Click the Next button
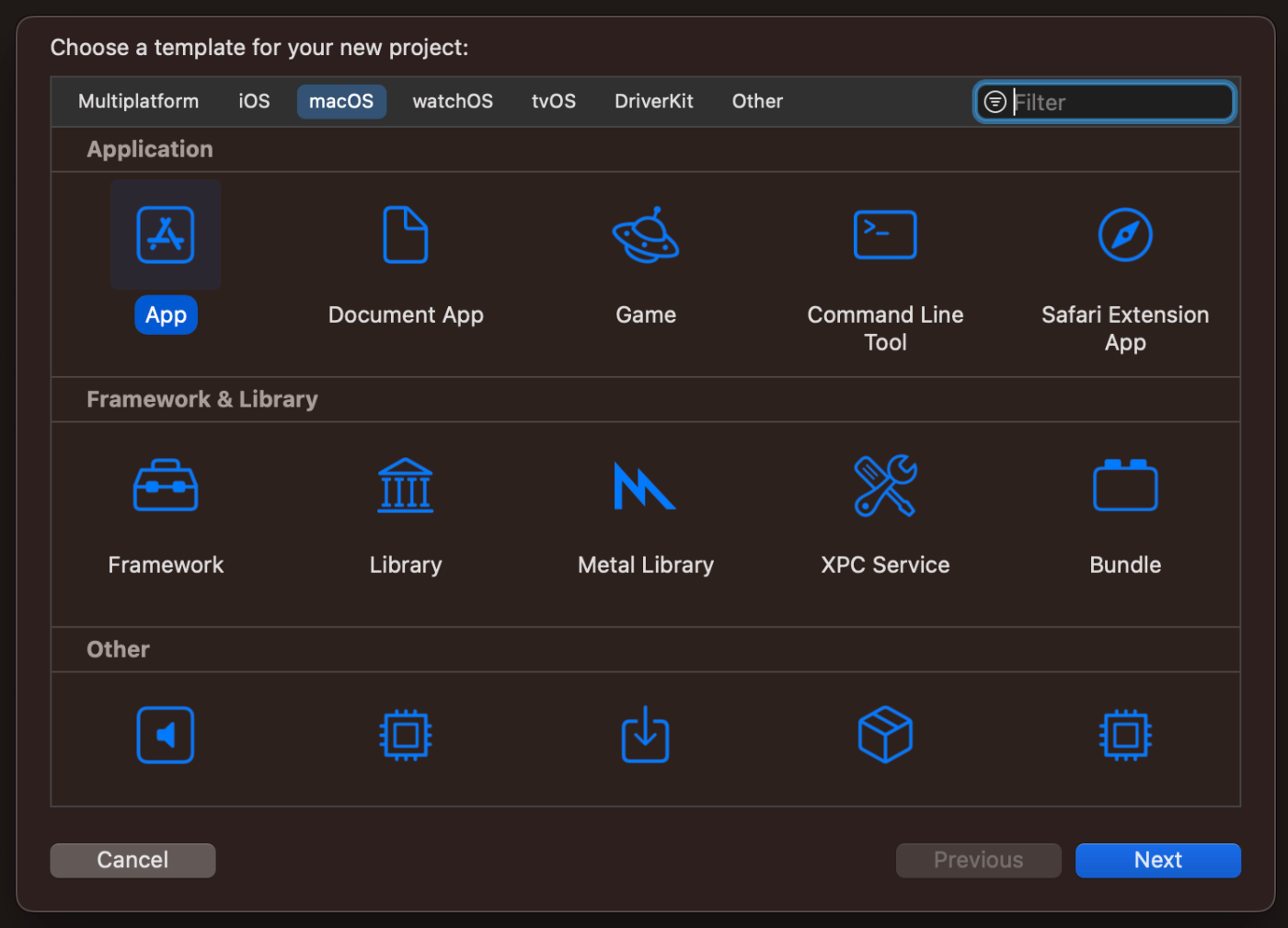1288x928 pixels. pyautogui.click(x=1158, y=860)
